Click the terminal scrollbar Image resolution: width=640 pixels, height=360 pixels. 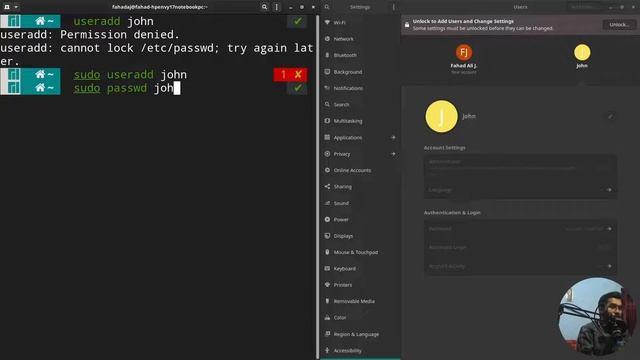tap(317, 187)
